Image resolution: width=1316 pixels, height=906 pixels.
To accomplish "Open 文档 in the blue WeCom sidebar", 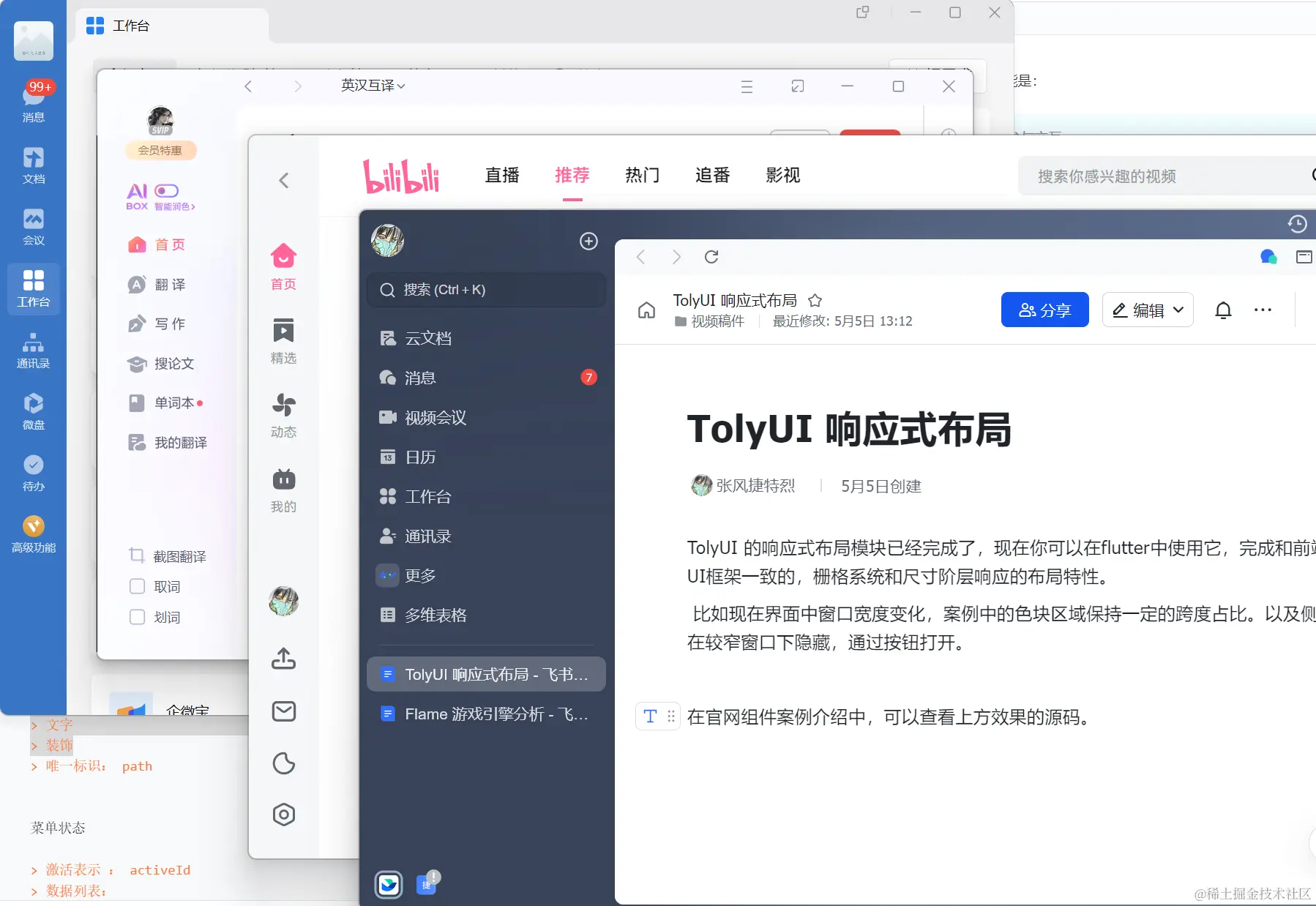I will pyautogui.click(x=34, y=165).
